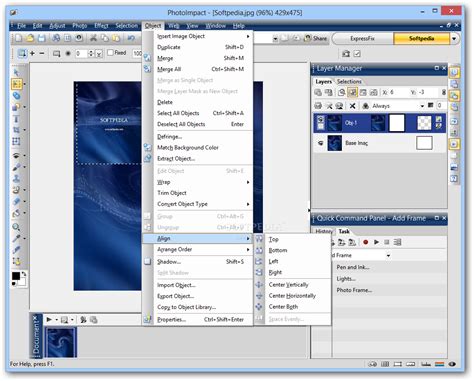Click the plus add-to-selection icon
Image resolution: width=474 pixels, height=381 pixels.
point(32,53)
